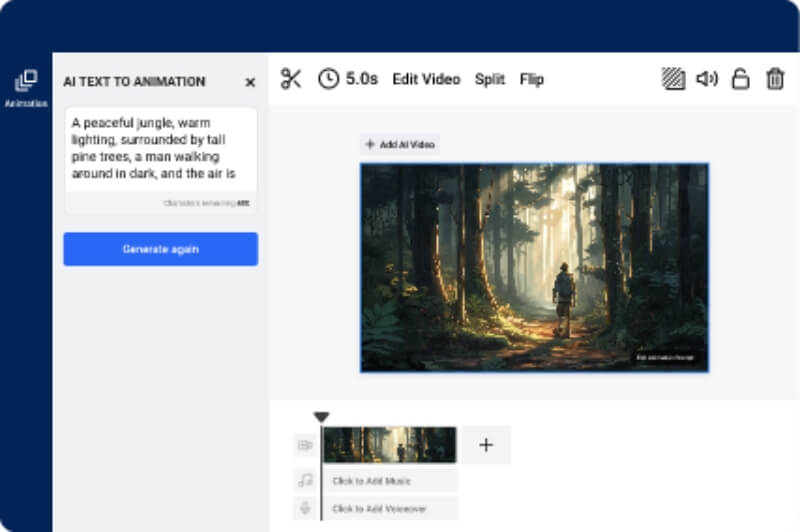This screenshot has height=532, width=800.
Task: Open the Animation sidebar panel
Action: pos(26,88)
